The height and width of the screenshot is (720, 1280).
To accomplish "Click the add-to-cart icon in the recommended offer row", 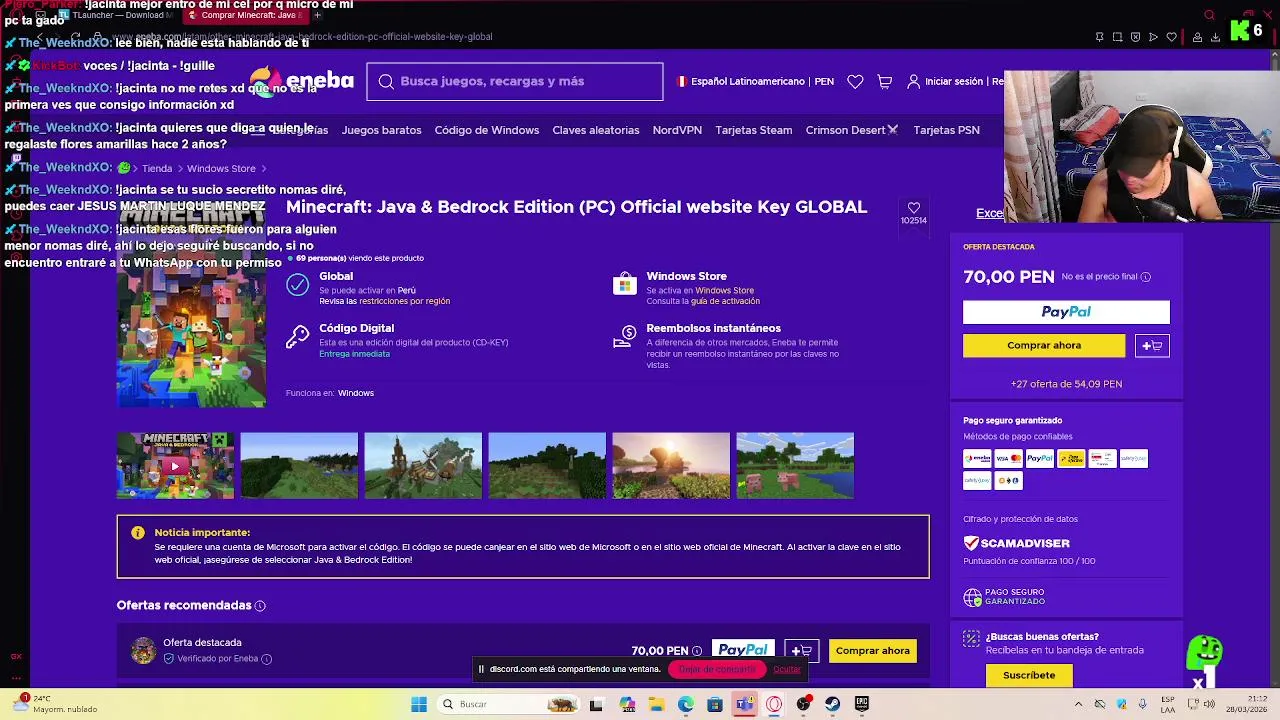I will click(802, 651).
